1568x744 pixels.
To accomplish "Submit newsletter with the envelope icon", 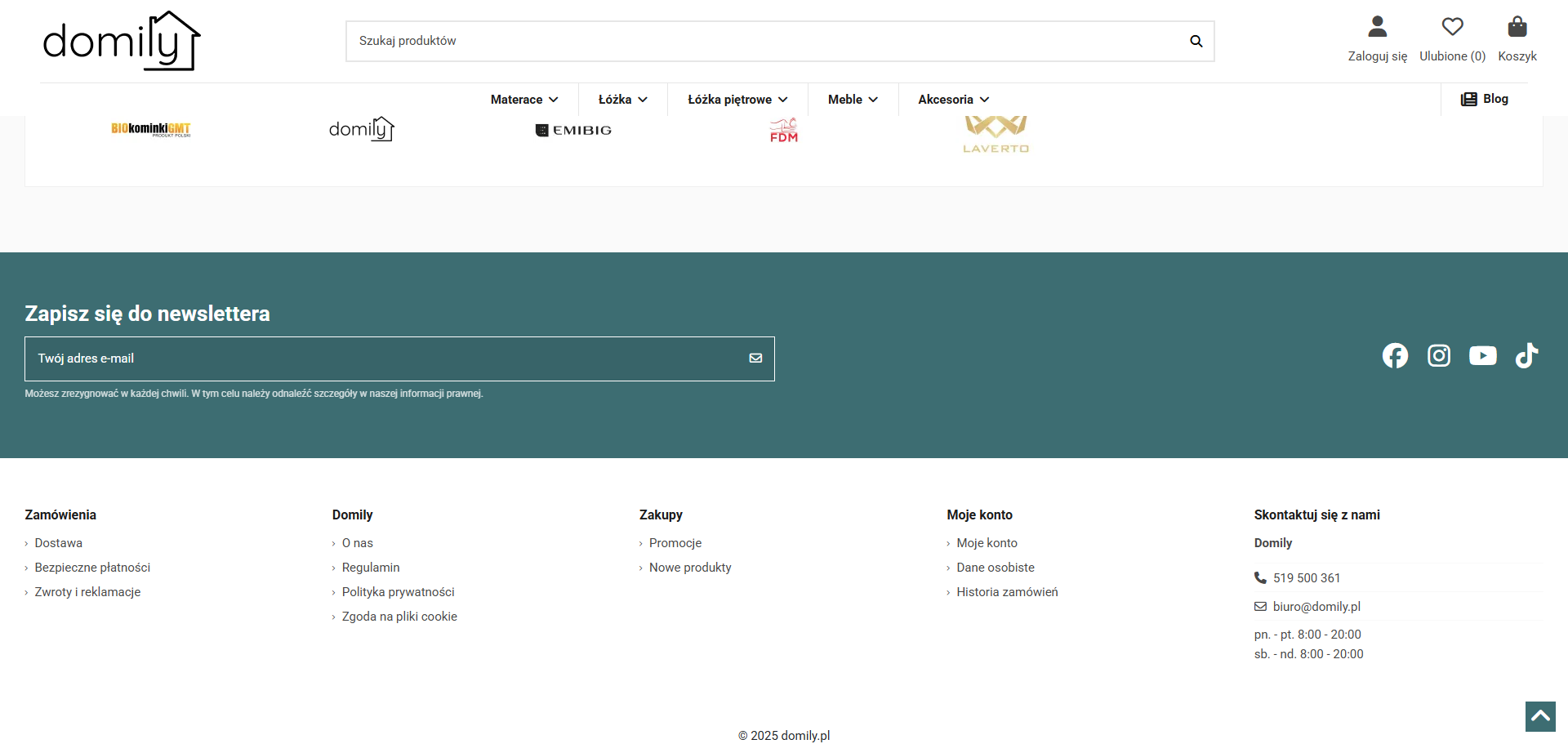I will point(755,358).
